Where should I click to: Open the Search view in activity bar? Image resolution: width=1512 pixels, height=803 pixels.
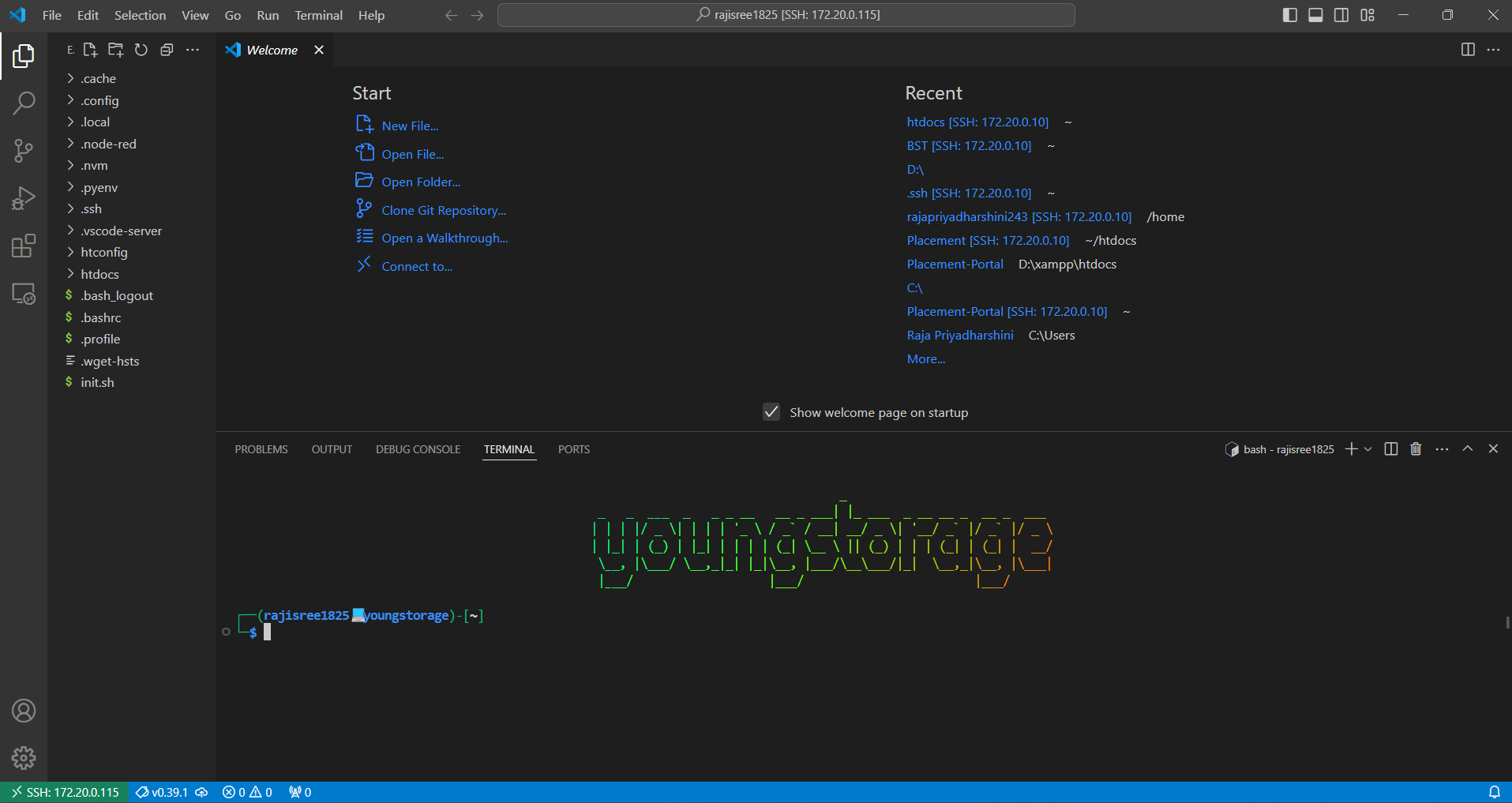point(24,103)
